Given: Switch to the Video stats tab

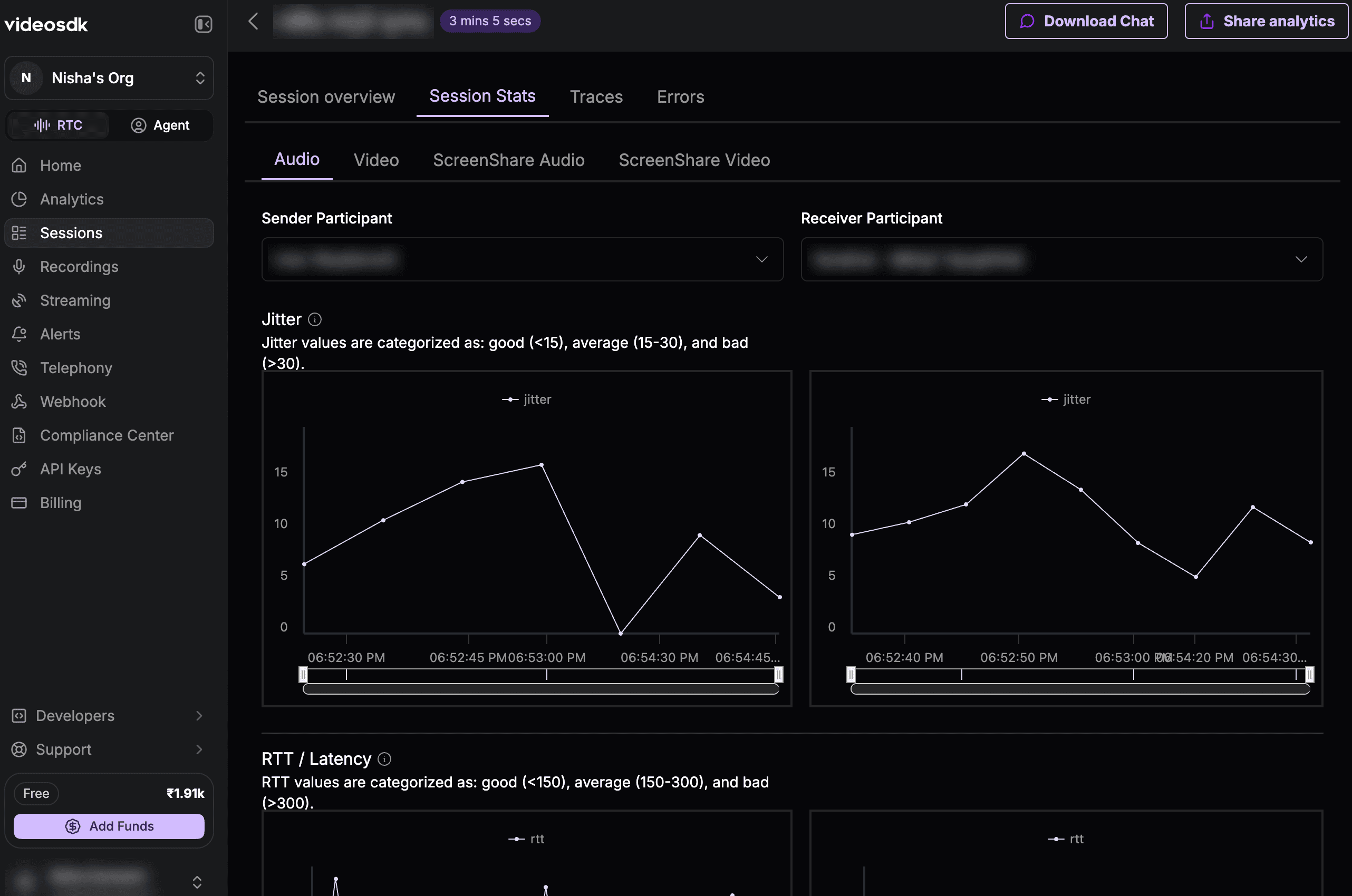Looking at the screenshot, I should [x=376, y=160].
